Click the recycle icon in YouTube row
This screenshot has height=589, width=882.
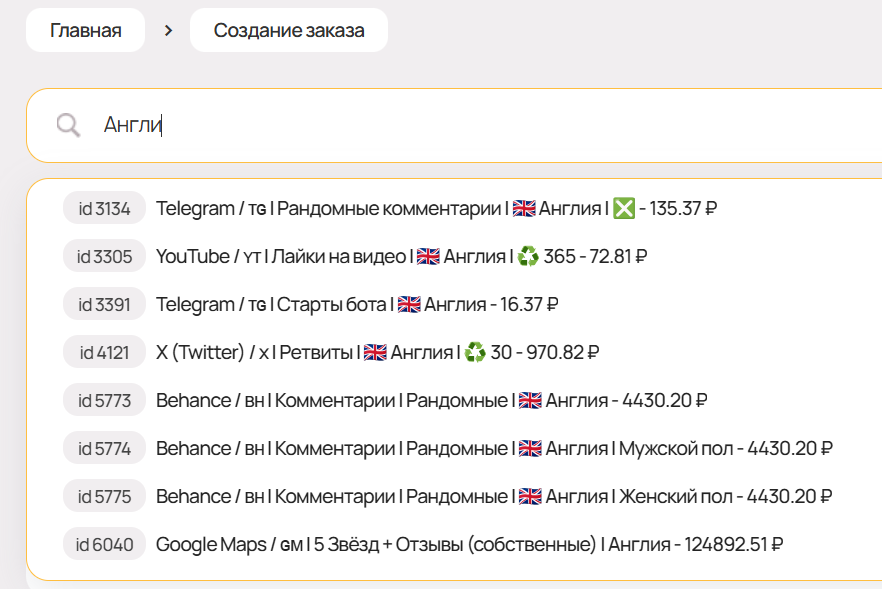(529, 257)
